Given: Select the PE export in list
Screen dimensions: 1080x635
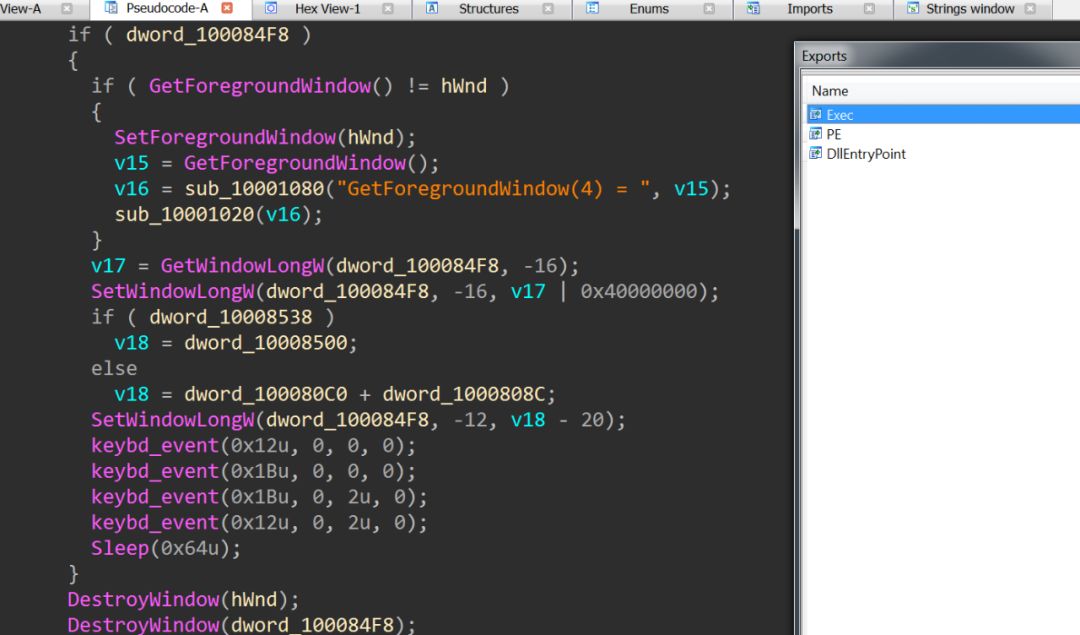Looking at the screenshot, I should (x=833, y=134).
